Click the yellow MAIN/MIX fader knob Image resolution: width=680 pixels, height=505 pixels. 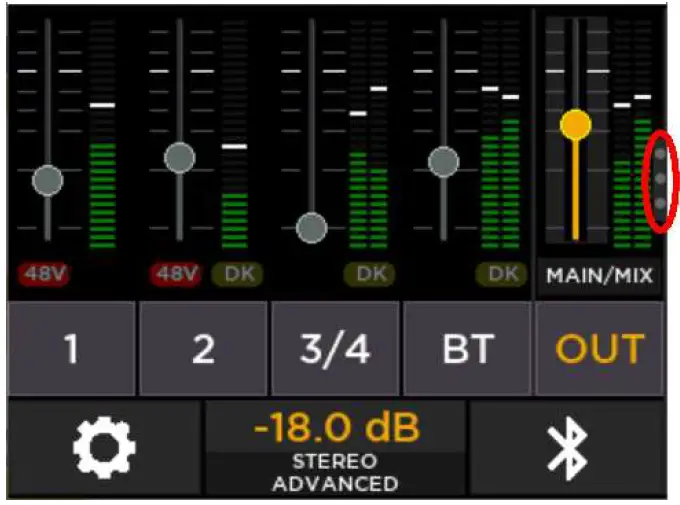click(575, 125)
